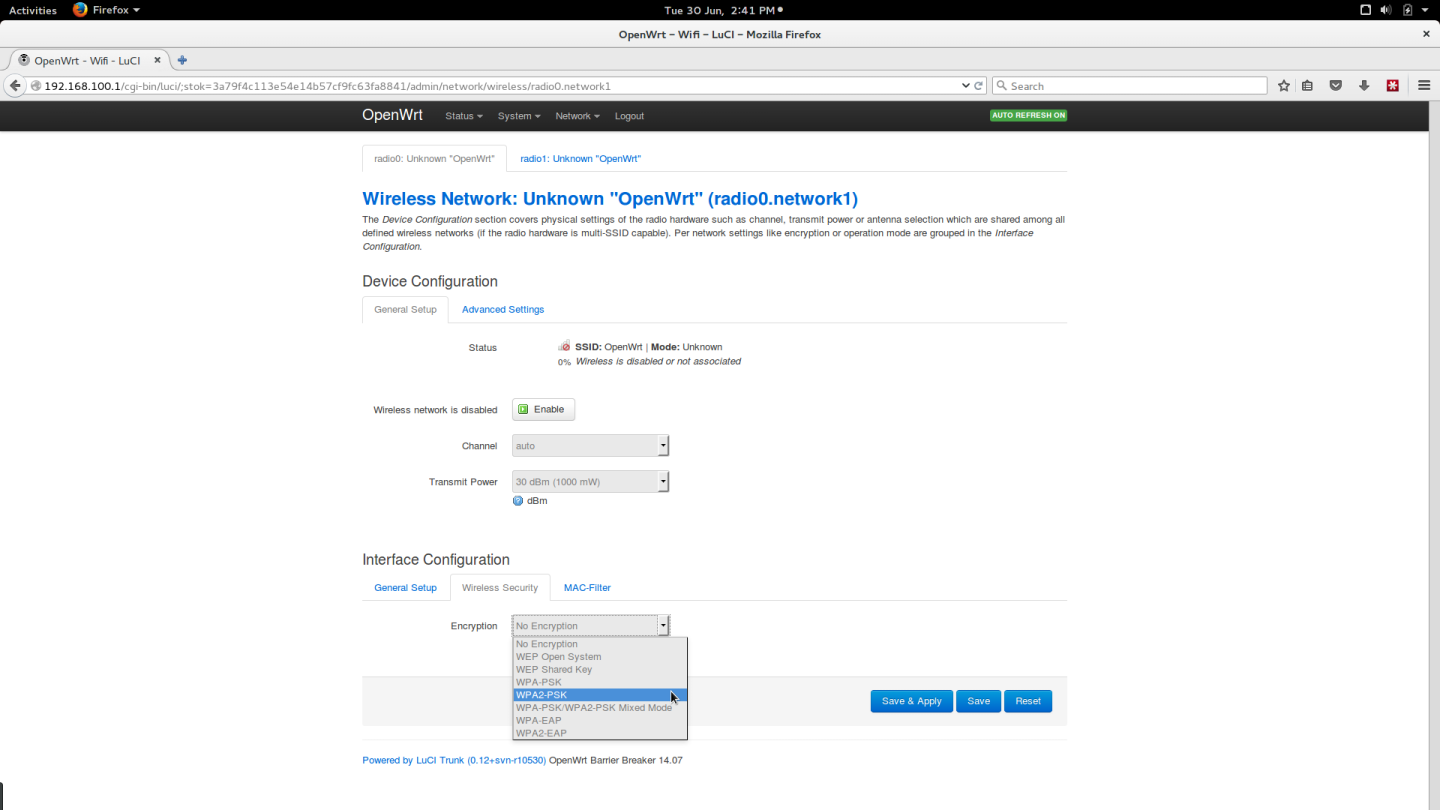Click the Firefox Search field
The width and height of the screenshot is (1440, 810).
(1130, 86)
